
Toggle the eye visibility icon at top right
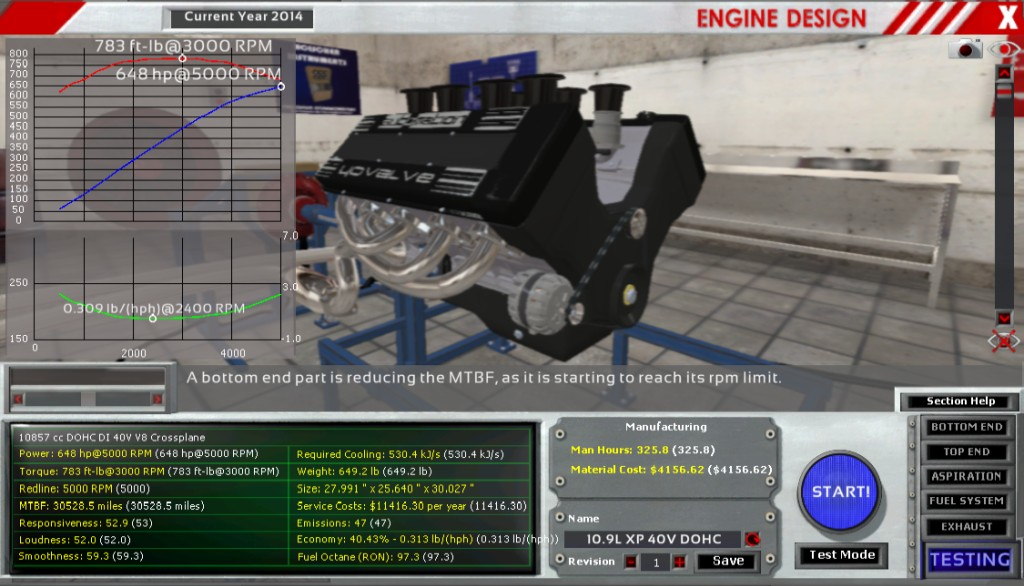1003,49
